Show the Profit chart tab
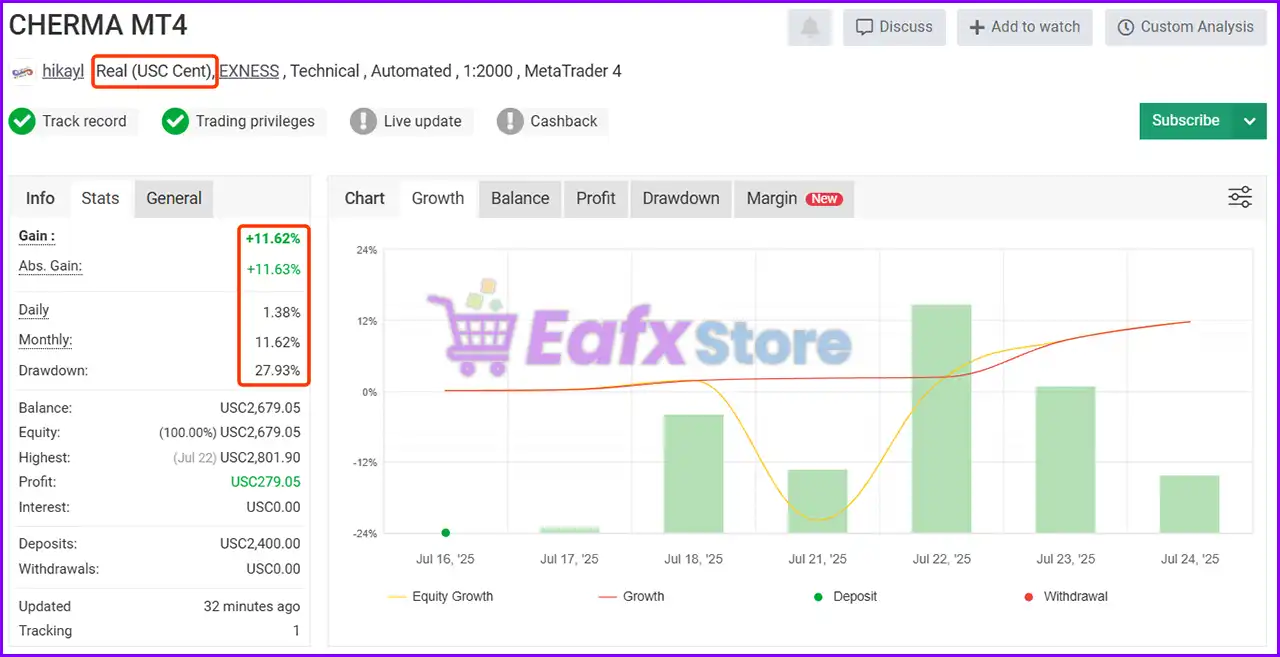The image size is (1280, 657). [x=596, y=198]
